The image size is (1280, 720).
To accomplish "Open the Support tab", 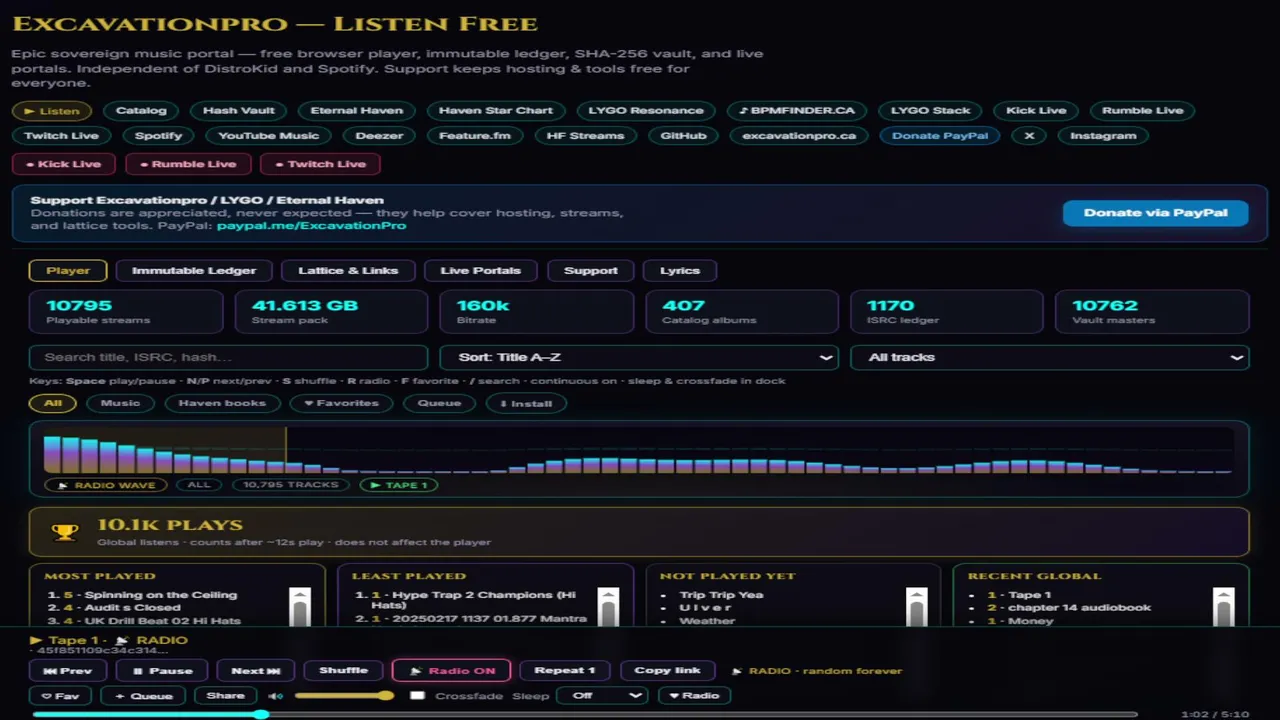I will pos(590,271).
